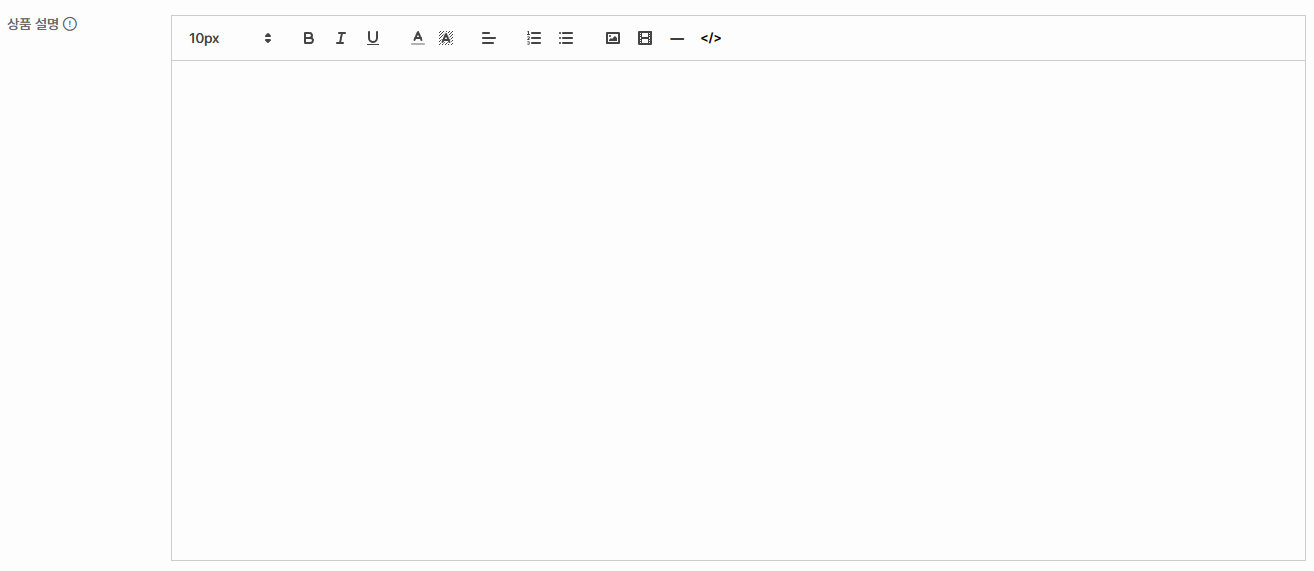Insert an image into the description
The height and width of the screenshot is (571, 1314).
pos(613,38)
